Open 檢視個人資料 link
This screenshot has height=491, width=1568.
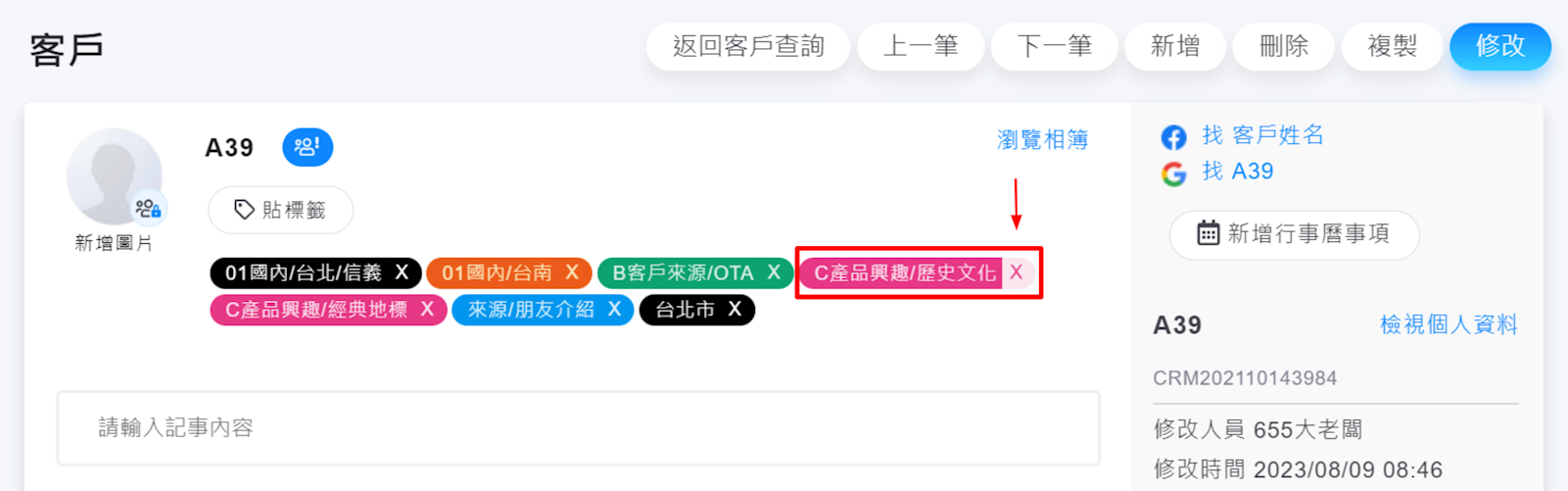[1449, 324]
